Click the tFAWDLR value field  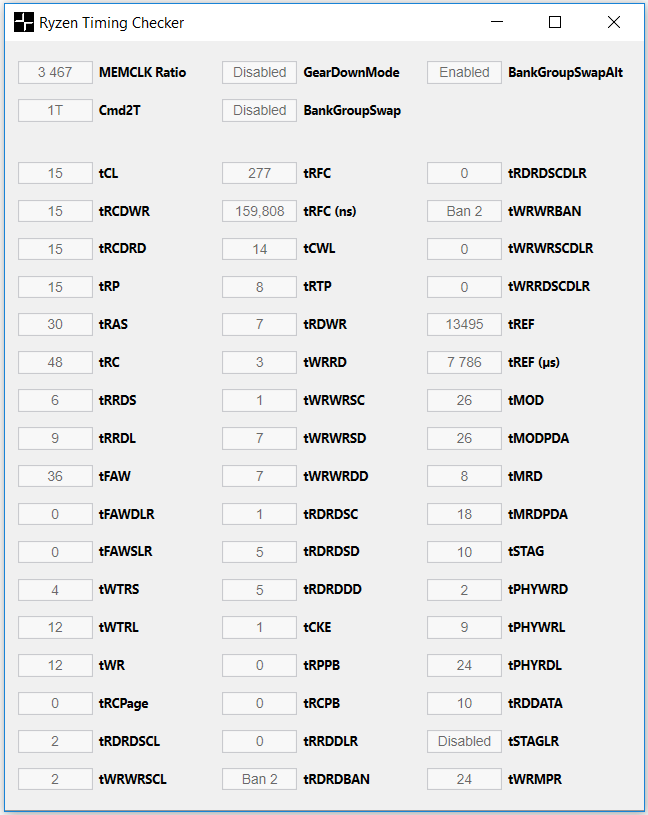click(56, 514)
